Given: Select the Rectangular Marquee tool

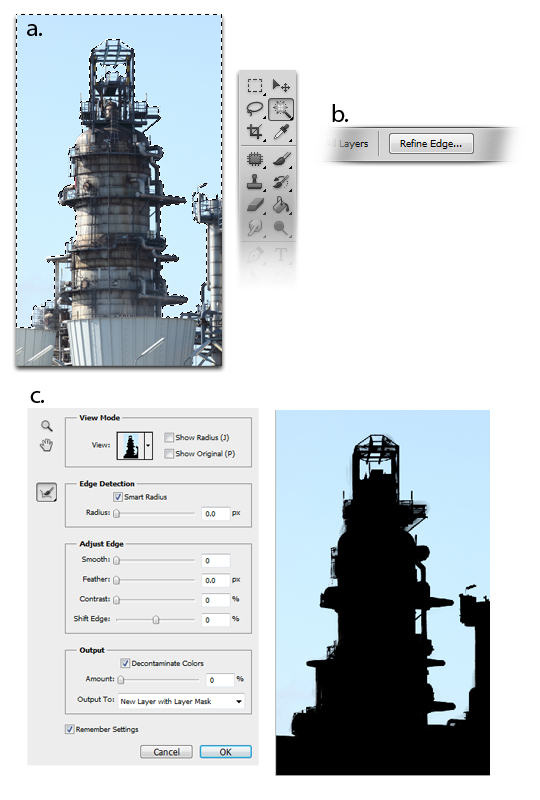Looking at the screenshot, I should [255, 85].
